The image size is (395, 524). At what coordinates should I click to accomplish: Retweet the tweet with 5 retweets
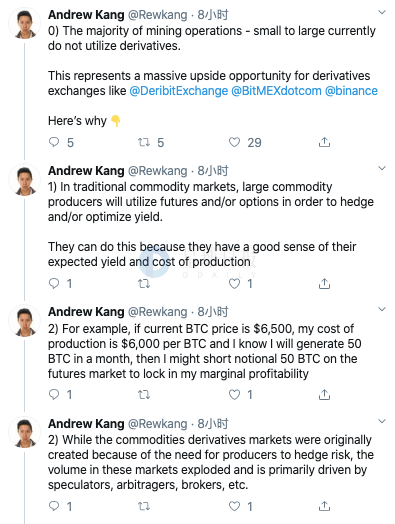pyautogui.click(x=144, y=142)
